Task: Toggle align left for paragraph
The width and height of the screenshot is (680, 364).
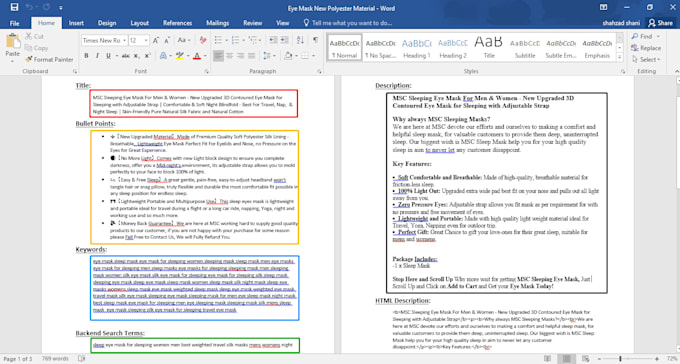Action: click(218, 56)
